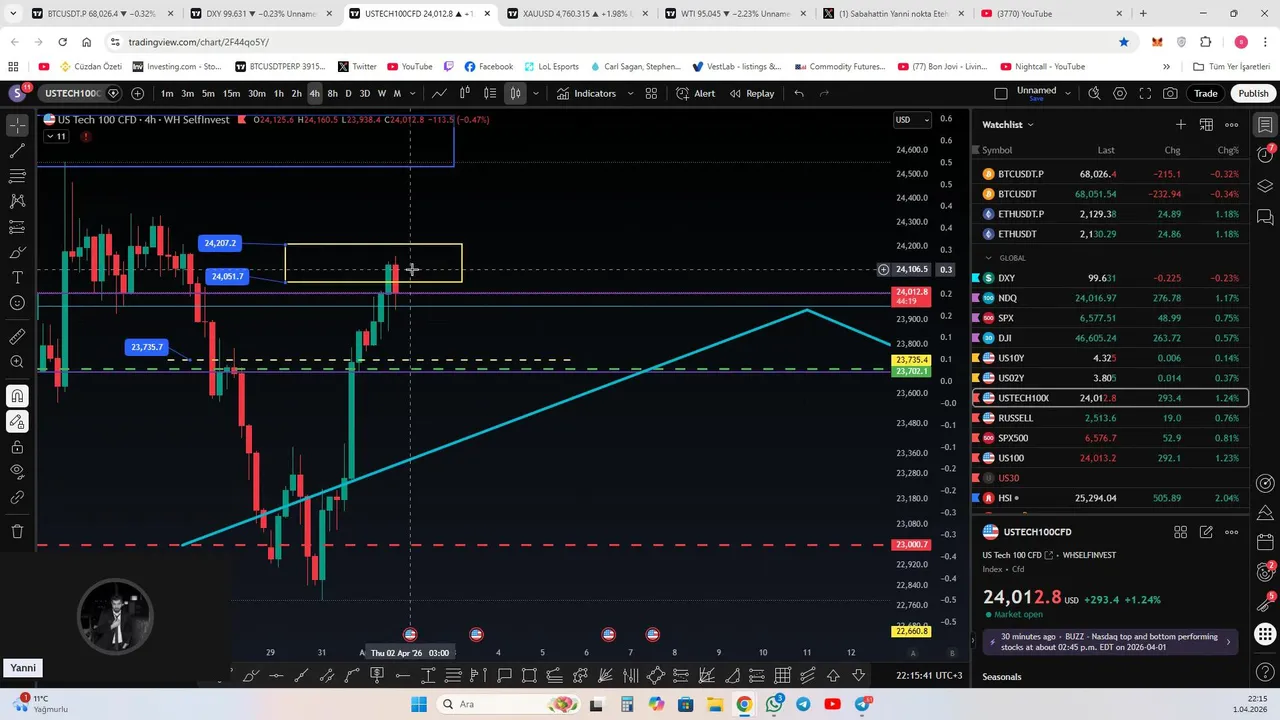1280x720 pixels.
Task: Select ETHUSDT.P watchlist row
Action: tap(1110, 214)
